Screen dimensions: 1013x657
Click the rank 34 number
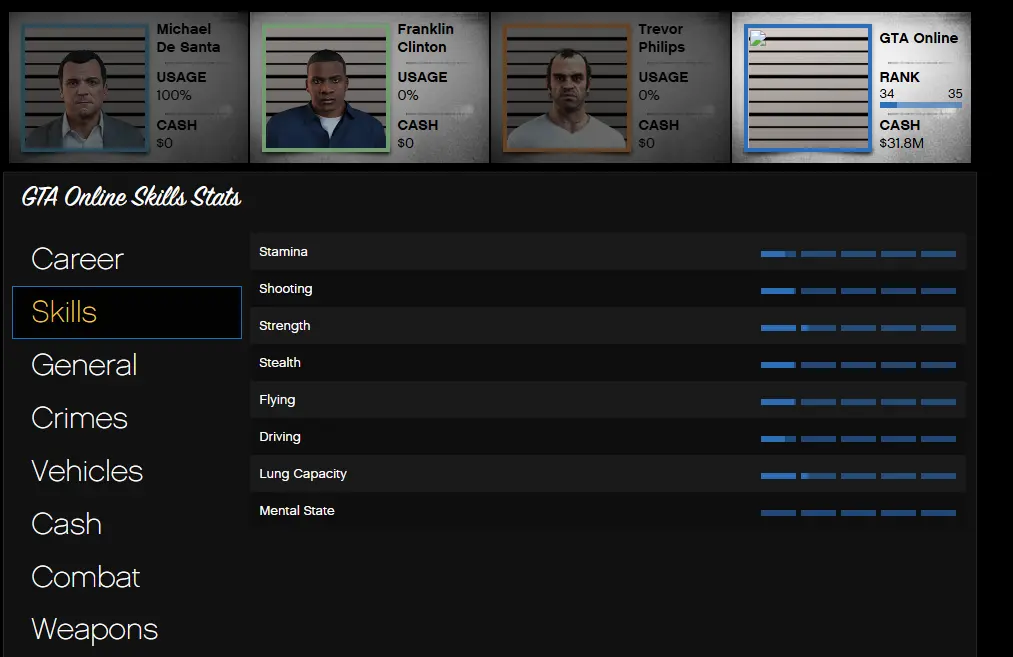(x=887, y=94)
